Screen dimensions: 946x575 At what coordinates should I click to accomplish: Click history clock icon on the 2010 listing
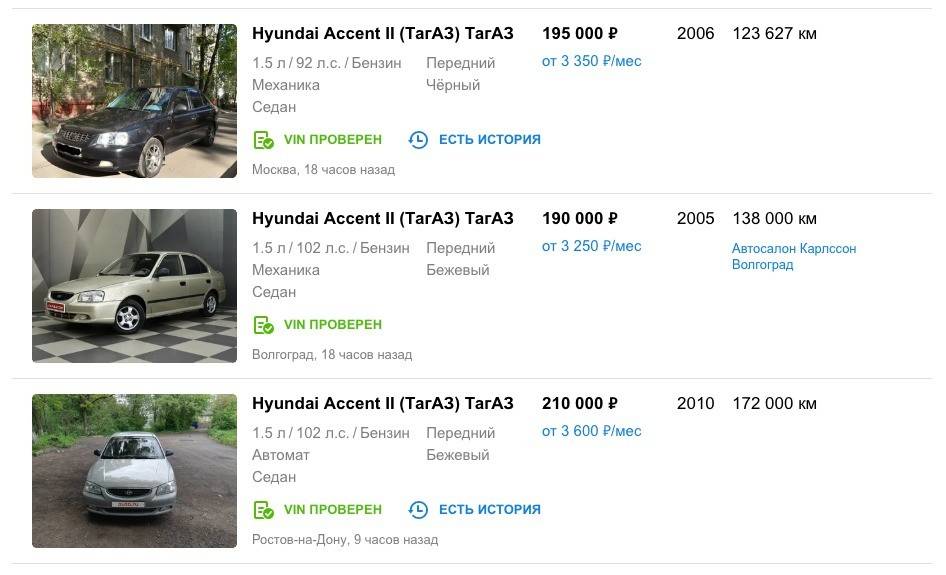pos(418,510)
